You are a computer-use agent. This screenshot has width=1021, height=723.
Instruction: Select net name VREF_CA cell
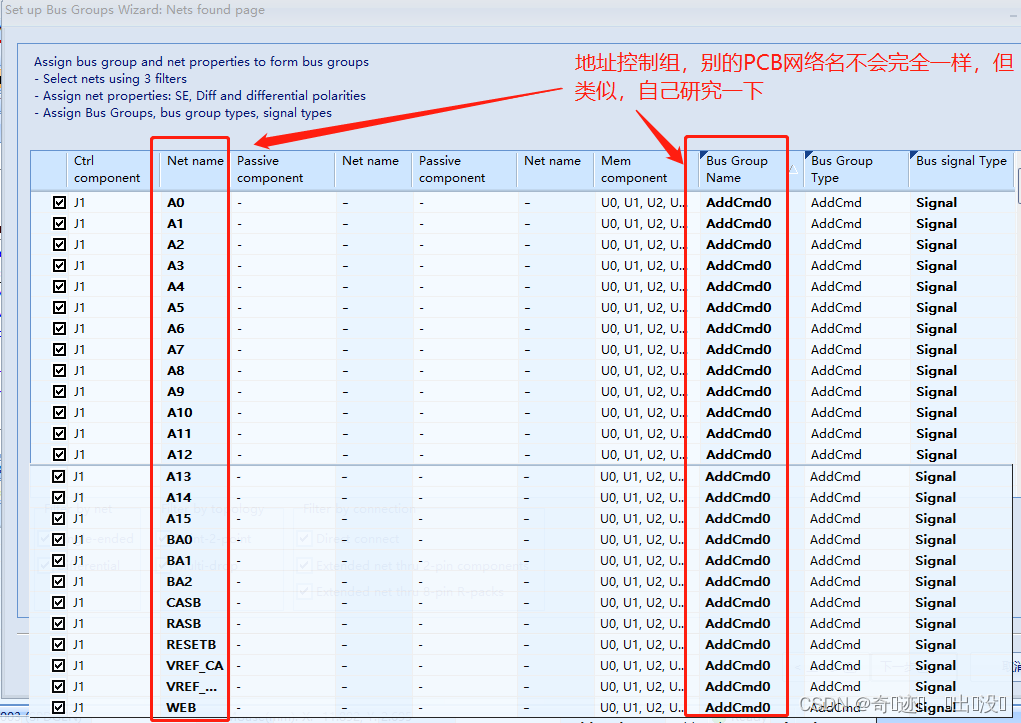[x=195, y=666]
